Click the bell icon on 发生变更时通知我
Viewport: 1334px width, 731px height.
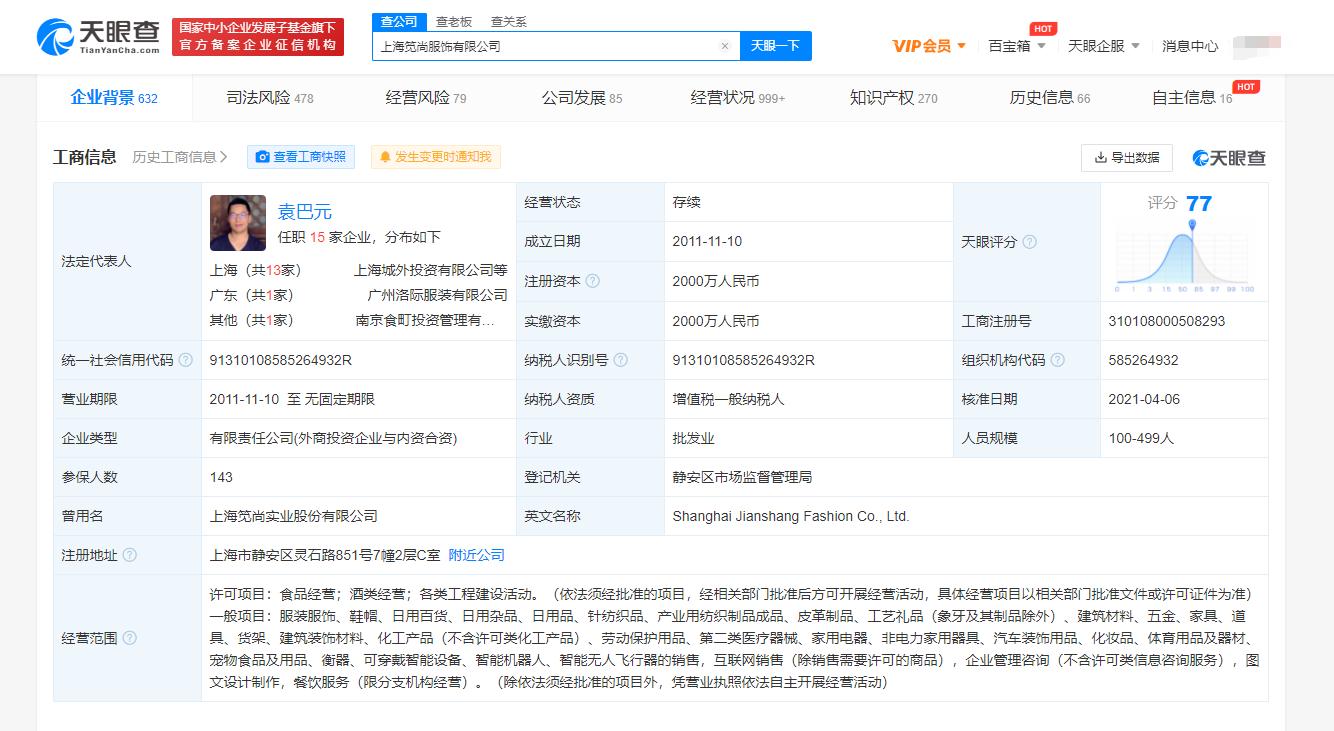click(x=384, y=157)
